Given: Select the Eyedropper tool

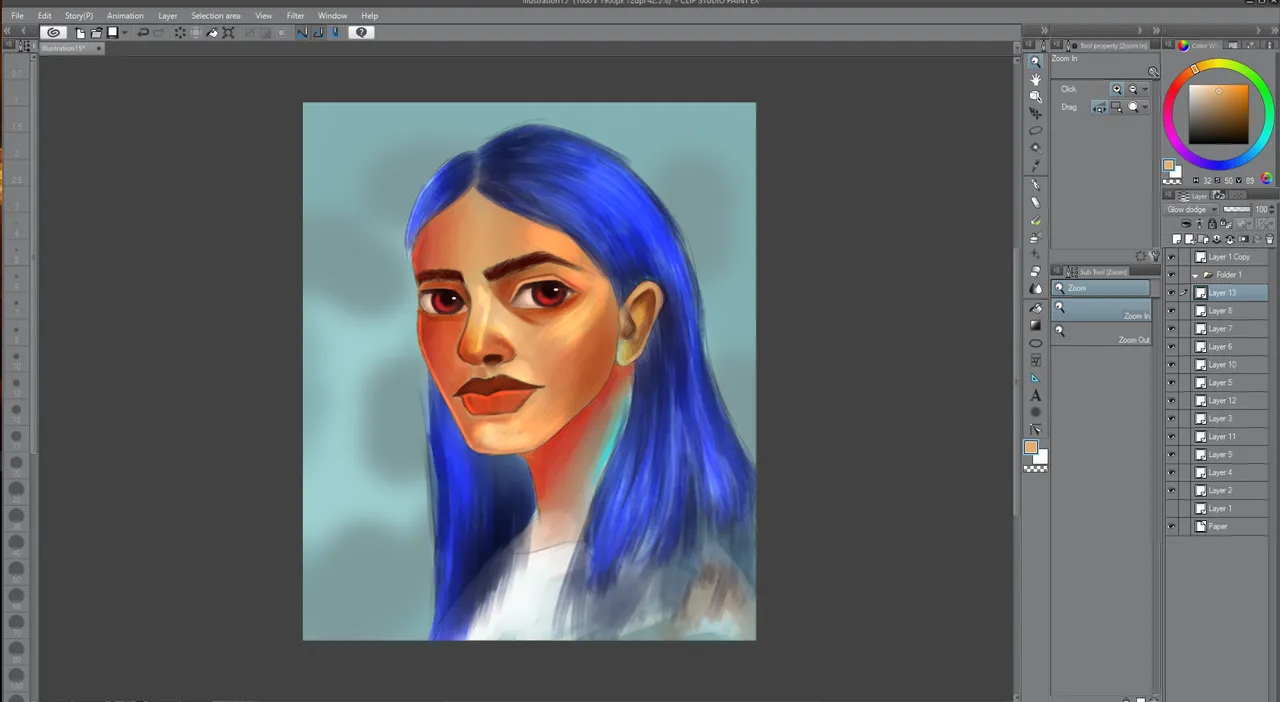Looking at the screenshot, I should coord(1035,164).
